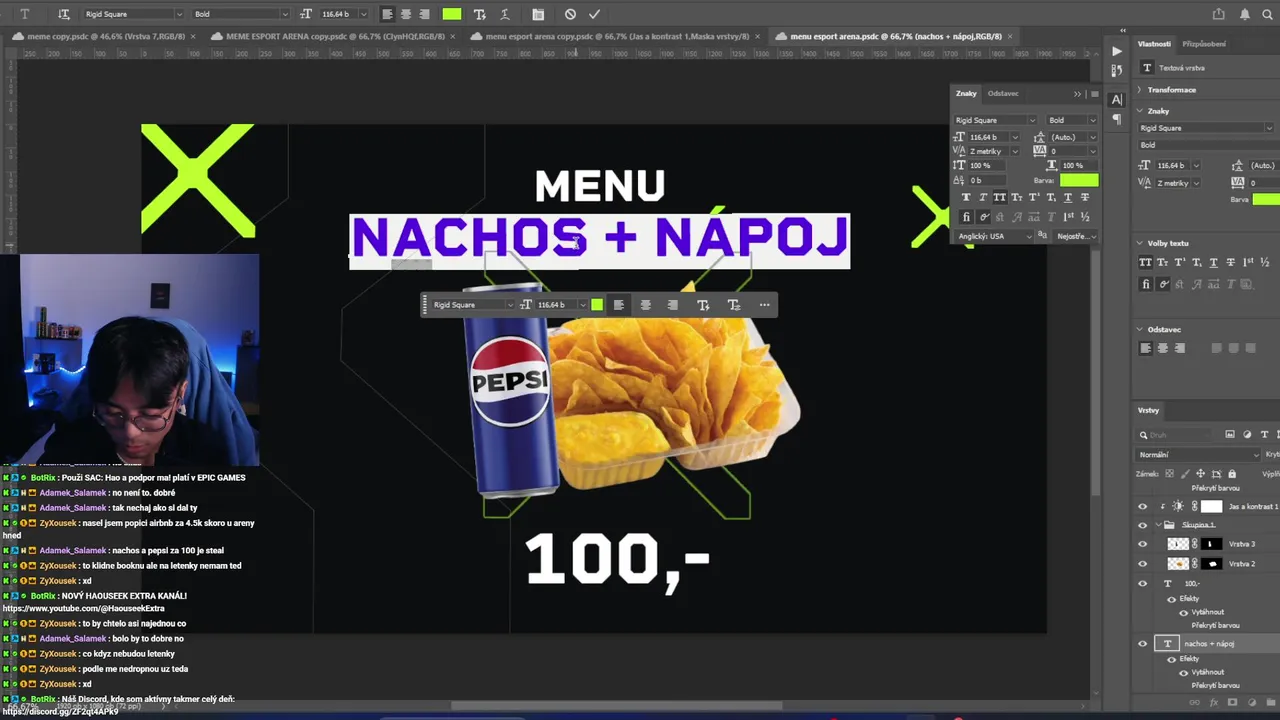Filter layers by type layer icon
This screenshot has width=1280, height=720.
[x=1264, y=435]
